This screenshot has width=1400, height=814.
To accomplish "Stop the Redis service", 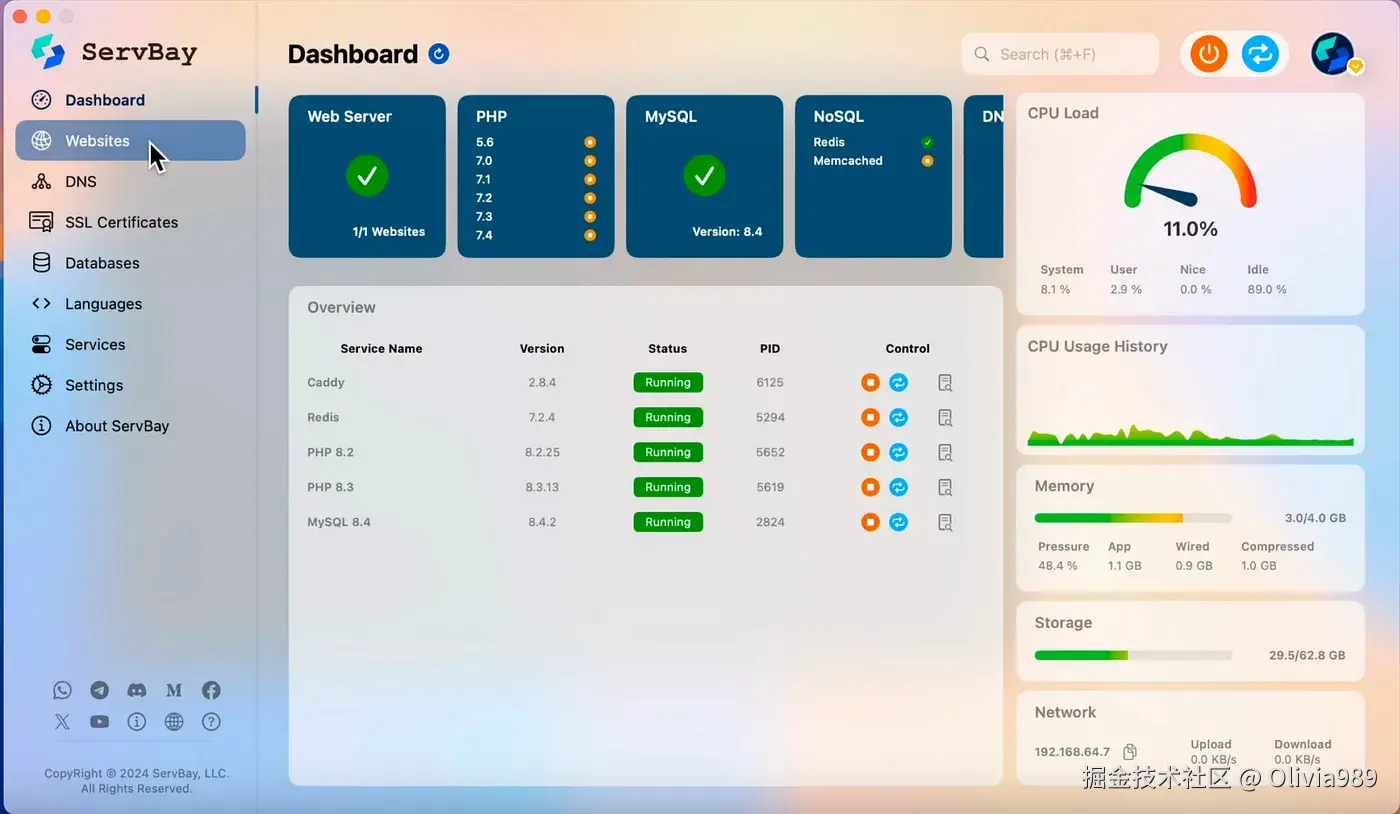I will [871, 417].
